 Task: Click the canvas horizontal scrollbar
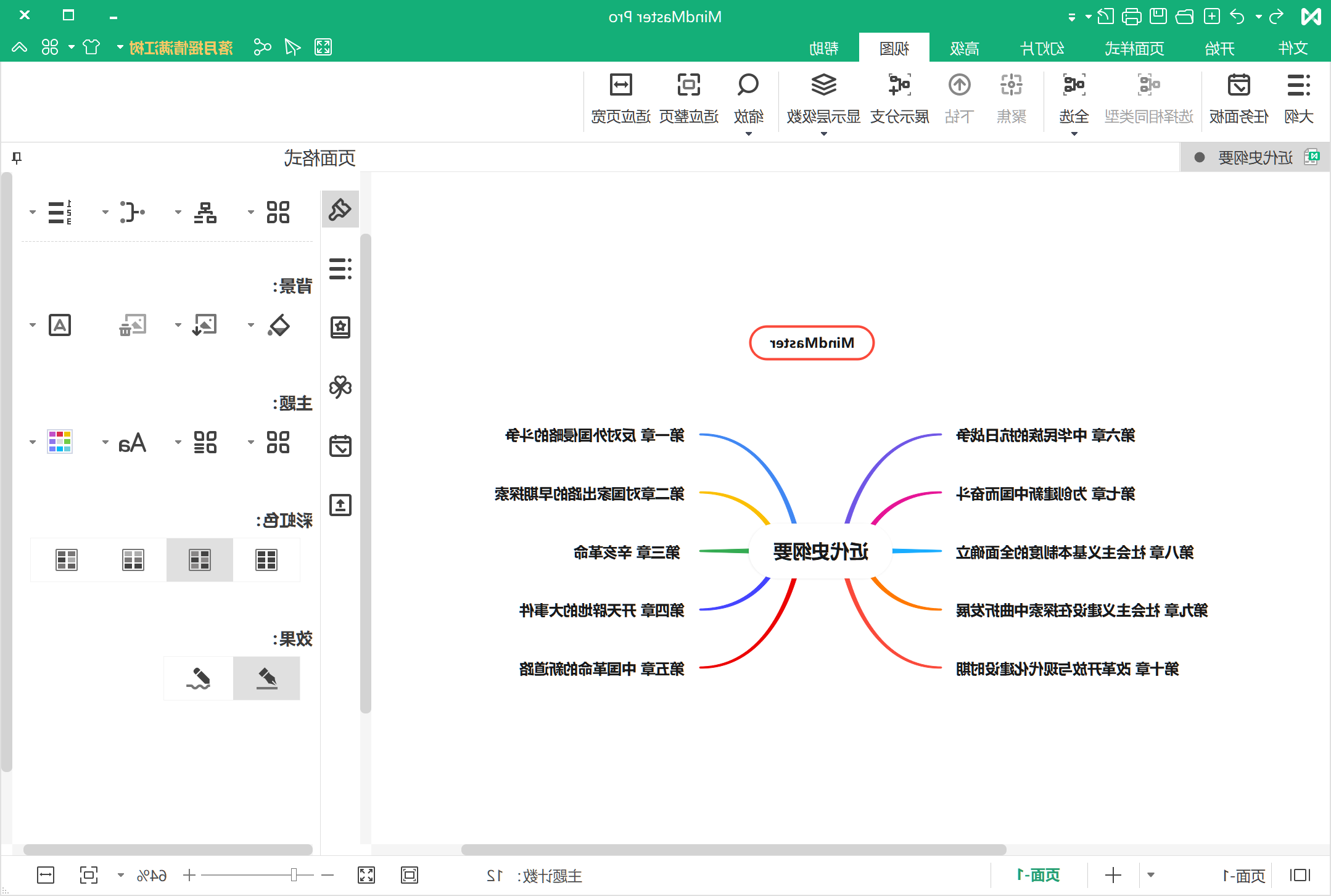733,849
